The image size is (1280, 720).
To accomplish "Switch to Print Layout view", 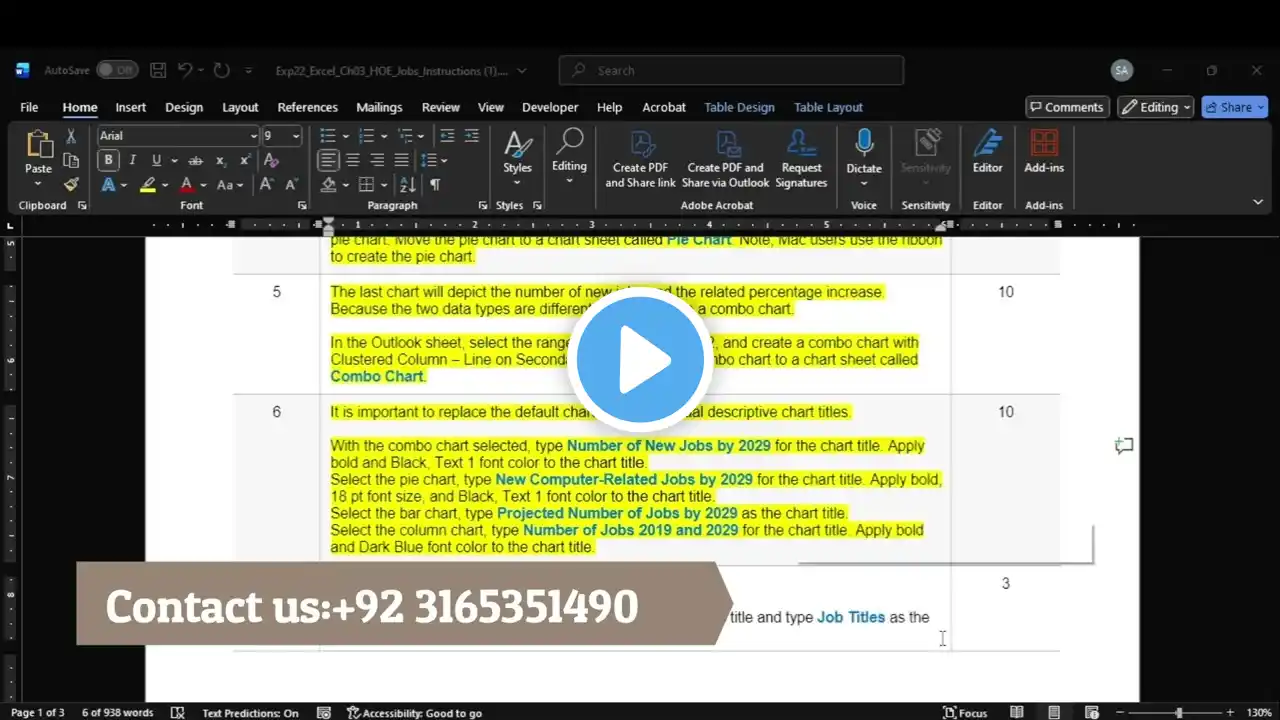I will [x=1054, y=713].
